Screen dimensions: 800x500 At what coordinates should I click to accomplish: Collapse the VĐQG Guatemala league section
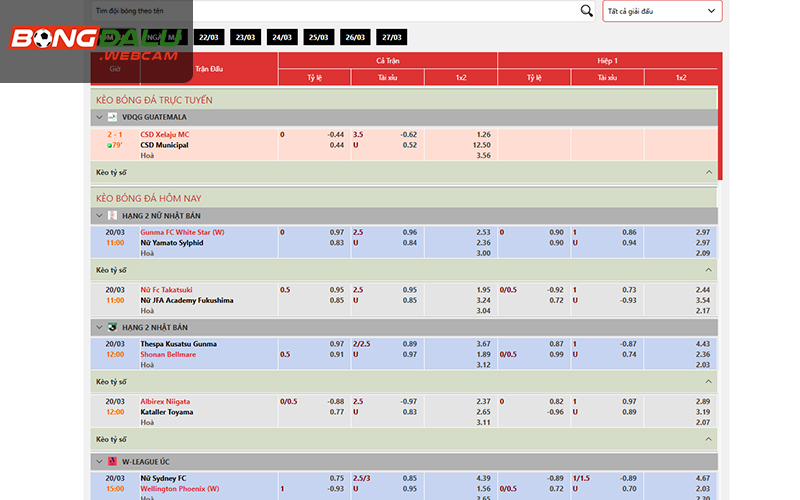pos(99,117)
